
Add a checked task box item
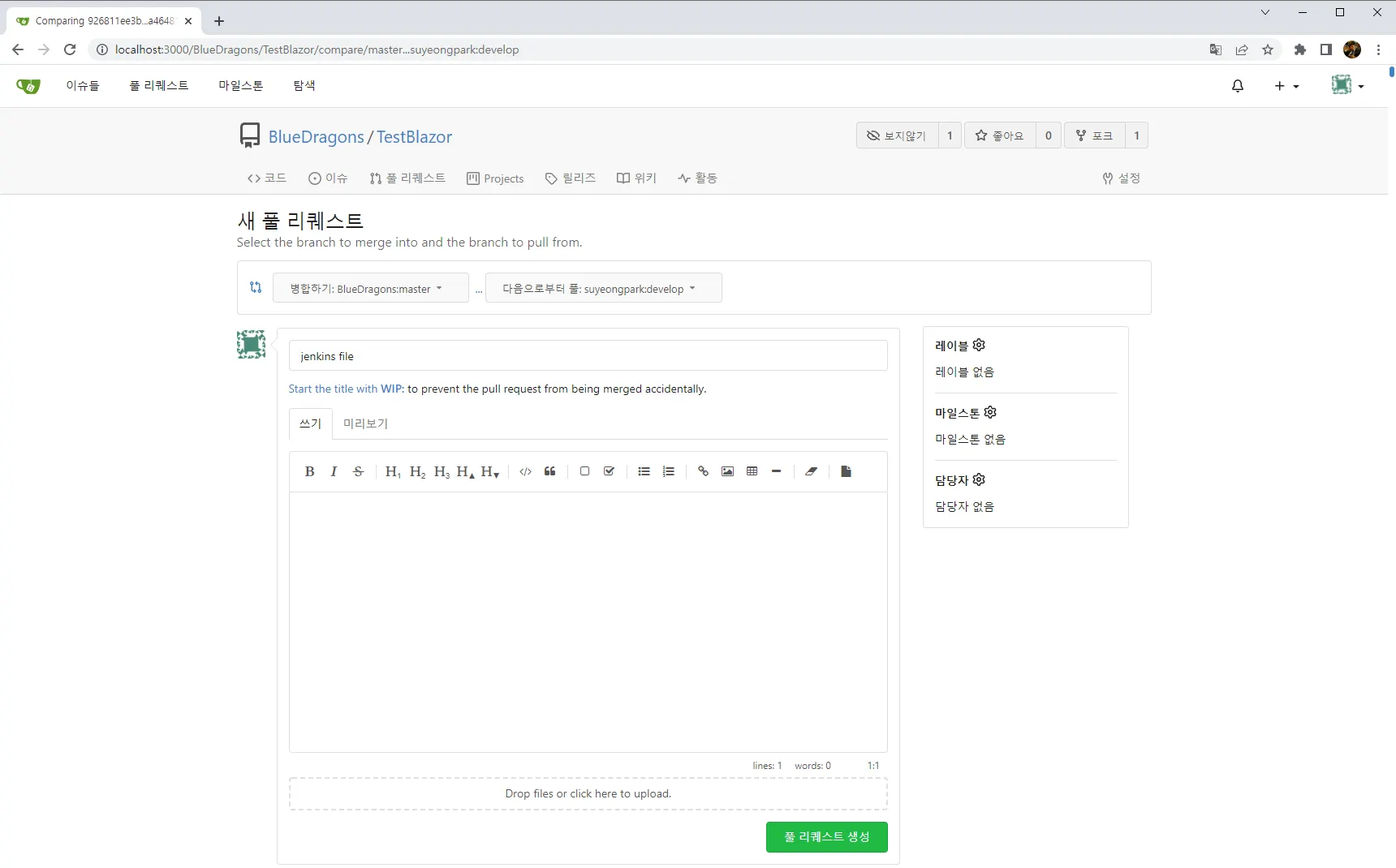609,471
